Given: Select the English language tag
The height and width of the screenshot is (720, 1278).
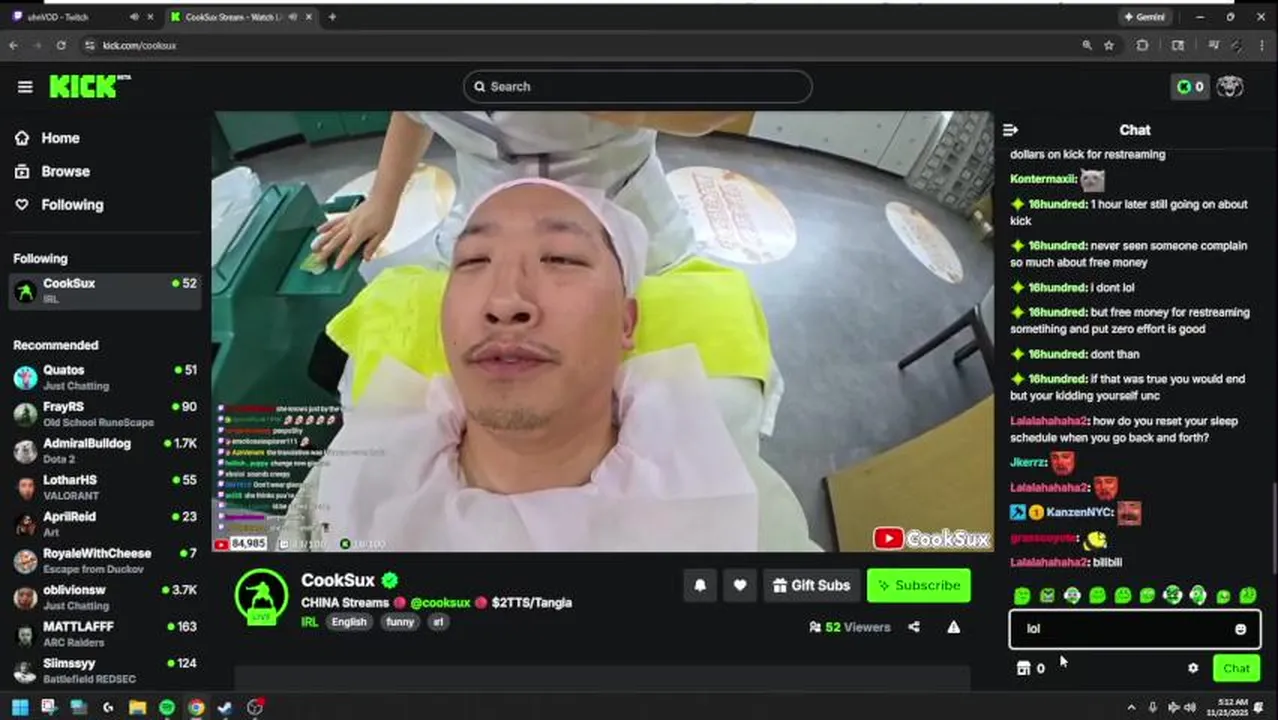Looking at the screenshot, I should tap(349, 622).
